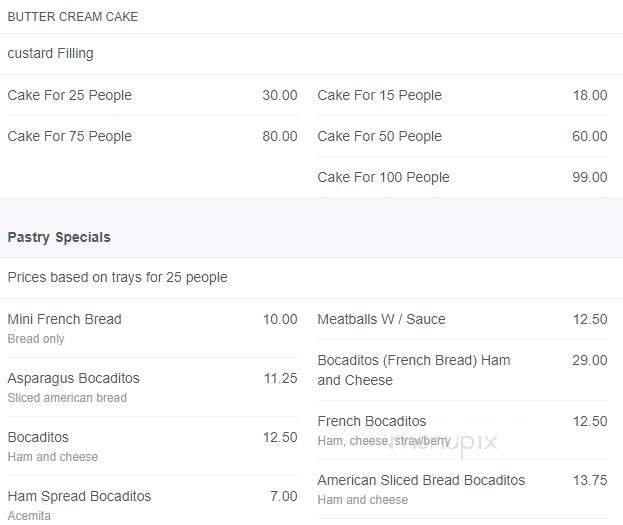Image resolution: width=623 pixels, height=525 pixels.
Task: Click the trays for 25 people note
Action: (117, 277)
